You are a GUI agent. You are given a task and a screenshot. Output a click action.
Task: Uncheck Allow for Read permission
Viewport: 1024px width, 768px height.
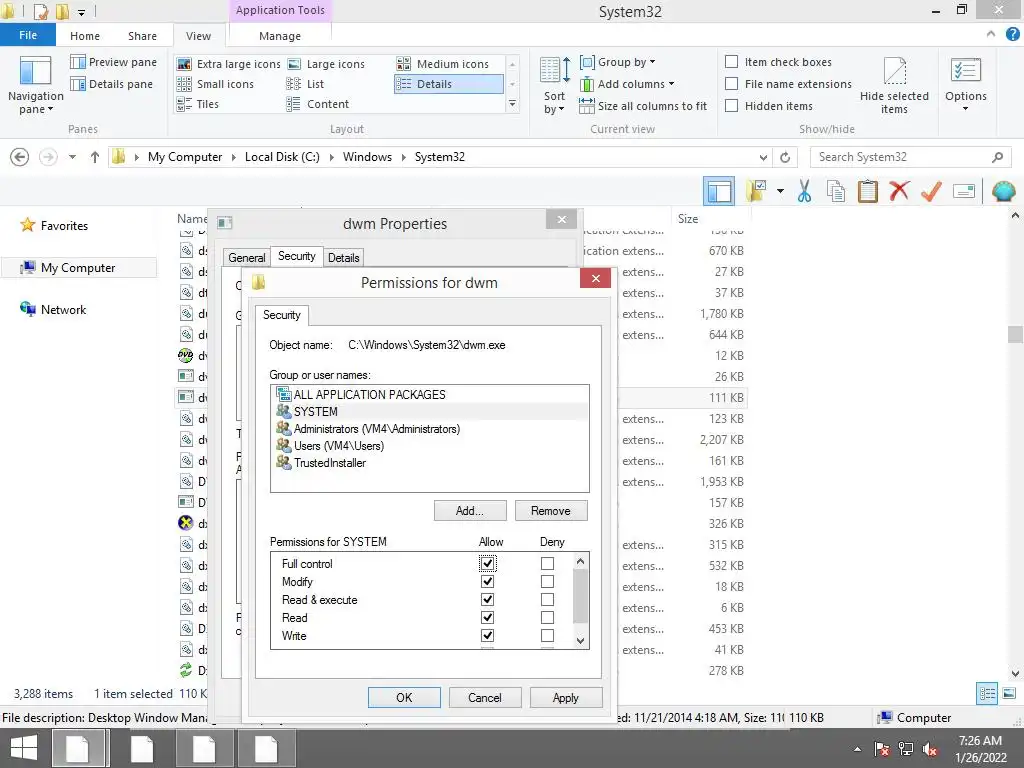[x=487, y=617]
